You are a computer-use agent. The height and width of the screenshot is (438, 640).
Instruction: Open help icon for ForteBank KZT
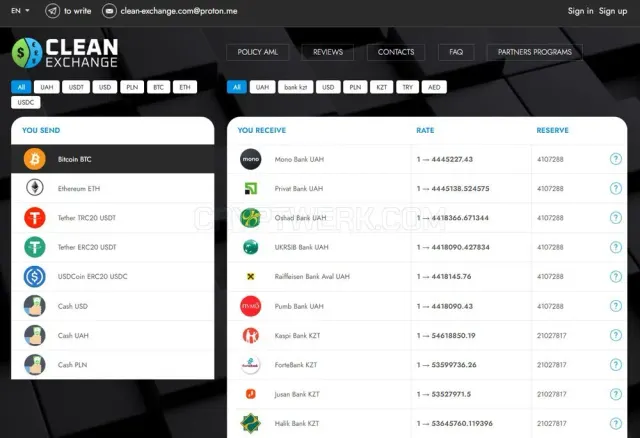click(616, 365)
